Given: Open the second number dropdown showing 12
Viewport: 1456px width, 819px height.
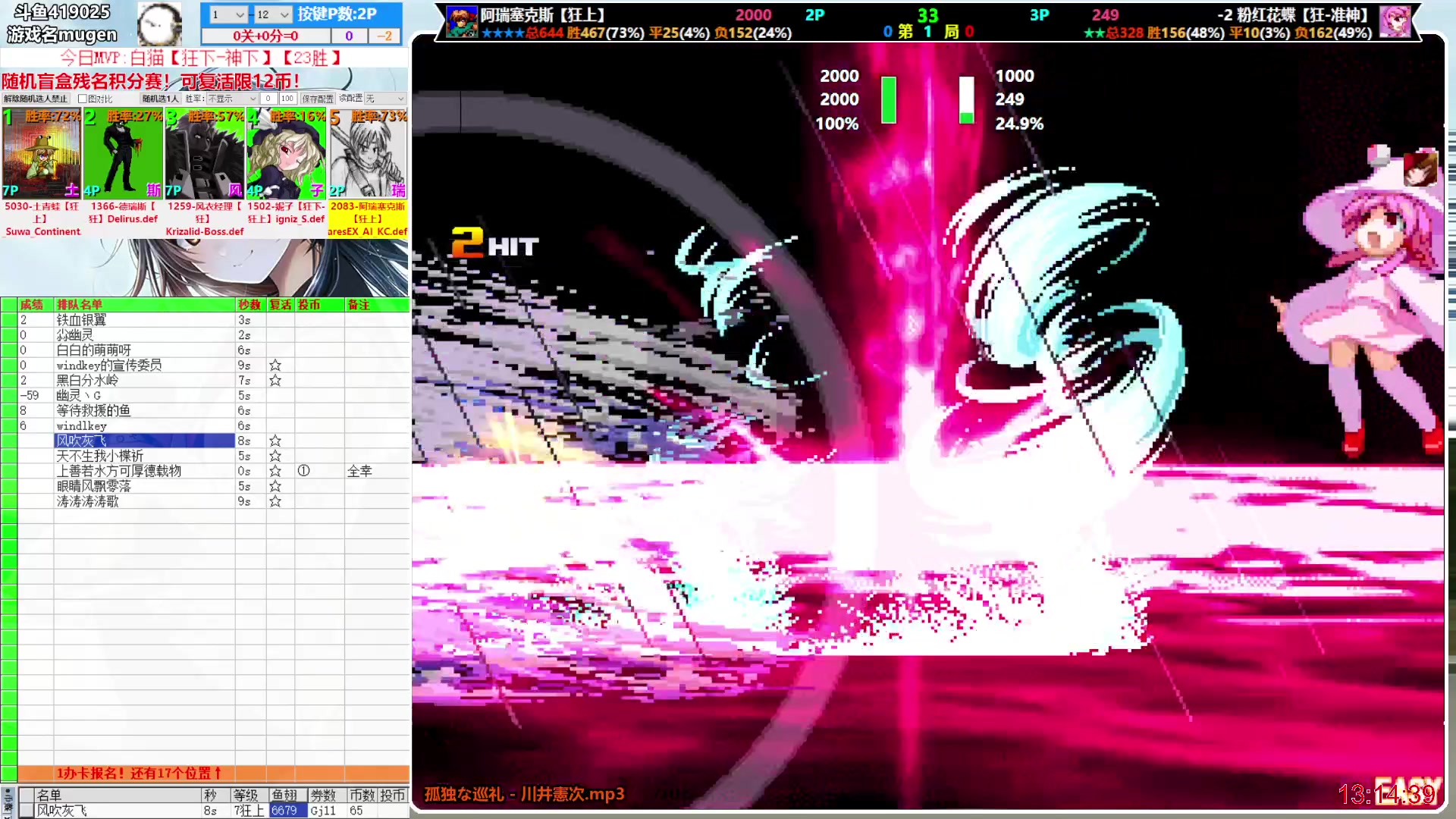Looking at the screenshot, I should [273, 14].
